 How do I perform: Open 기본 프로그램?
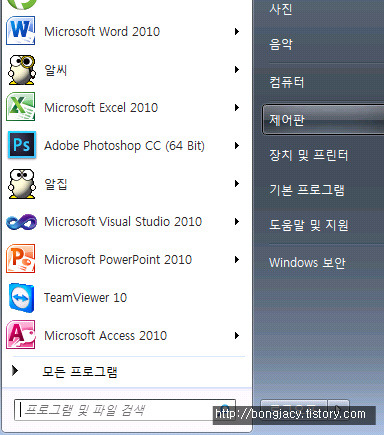tap(307, 190)
